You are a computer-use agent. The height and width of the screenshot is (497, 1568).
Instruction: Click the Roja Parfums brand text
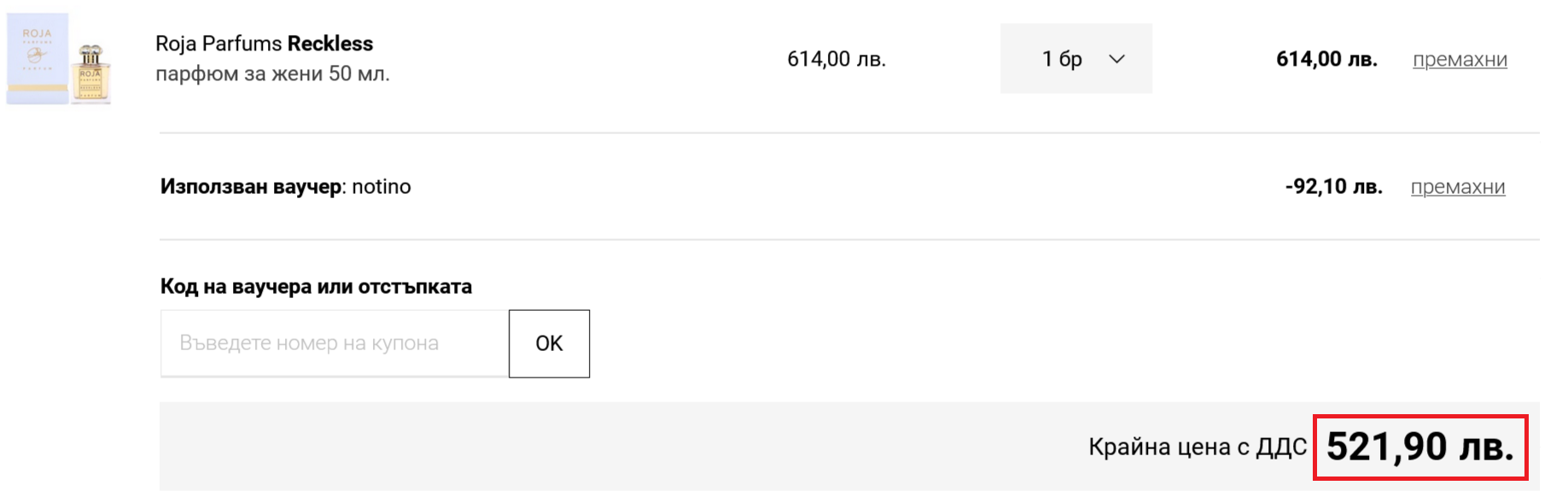pos(219,44)
